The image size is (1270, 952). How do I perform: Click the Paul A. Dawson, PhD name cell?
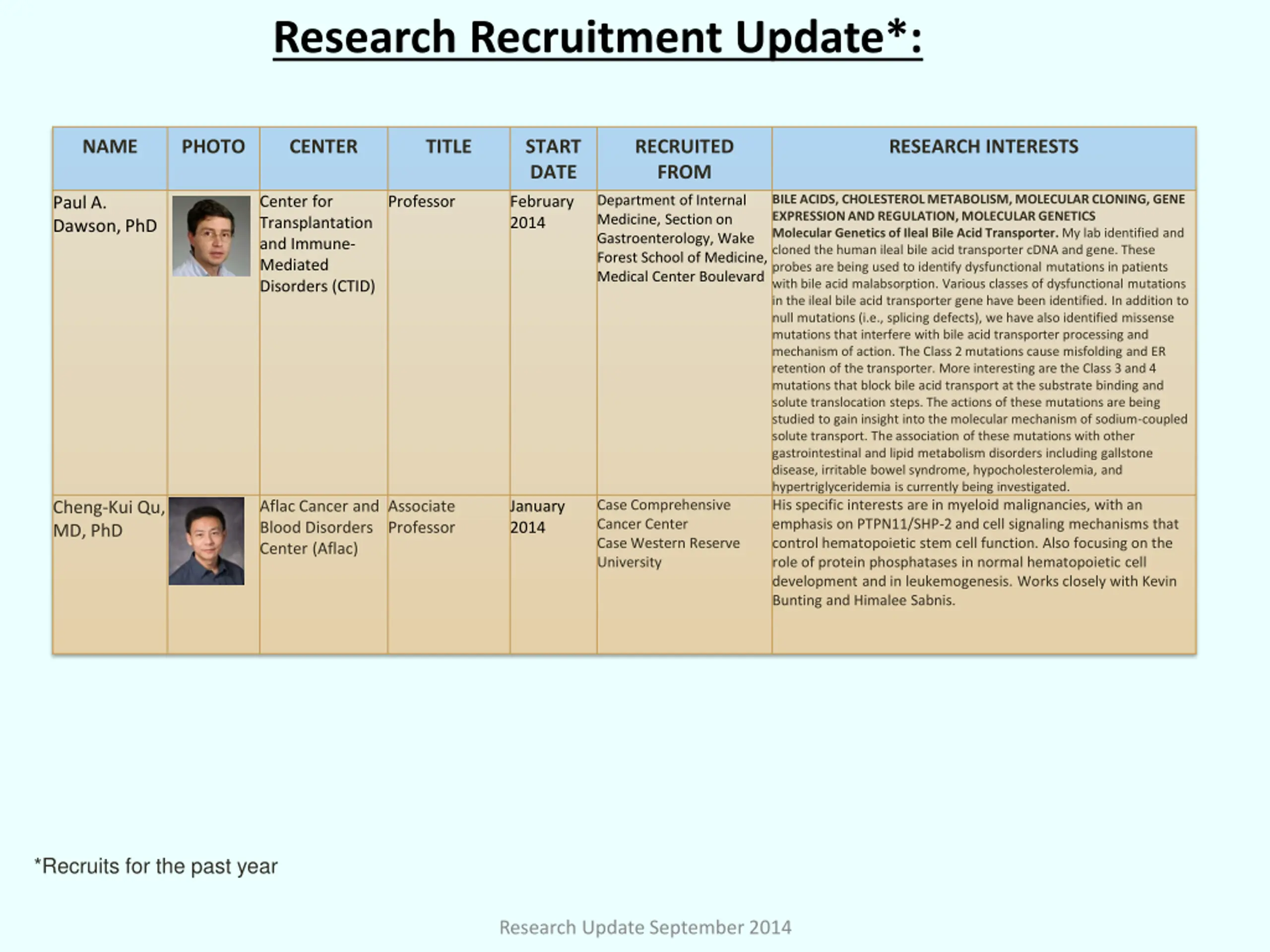(105, 214)
